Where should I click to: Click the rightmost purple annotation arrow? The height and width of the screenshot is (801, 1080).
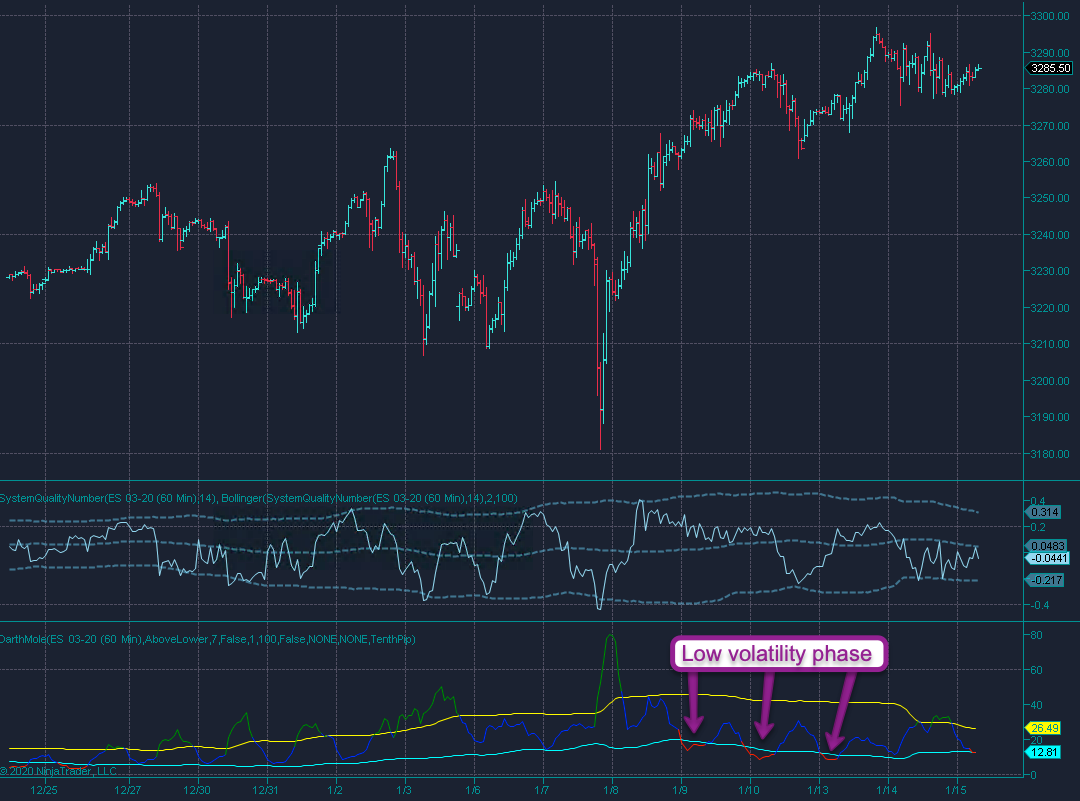[x=842, y=710]
